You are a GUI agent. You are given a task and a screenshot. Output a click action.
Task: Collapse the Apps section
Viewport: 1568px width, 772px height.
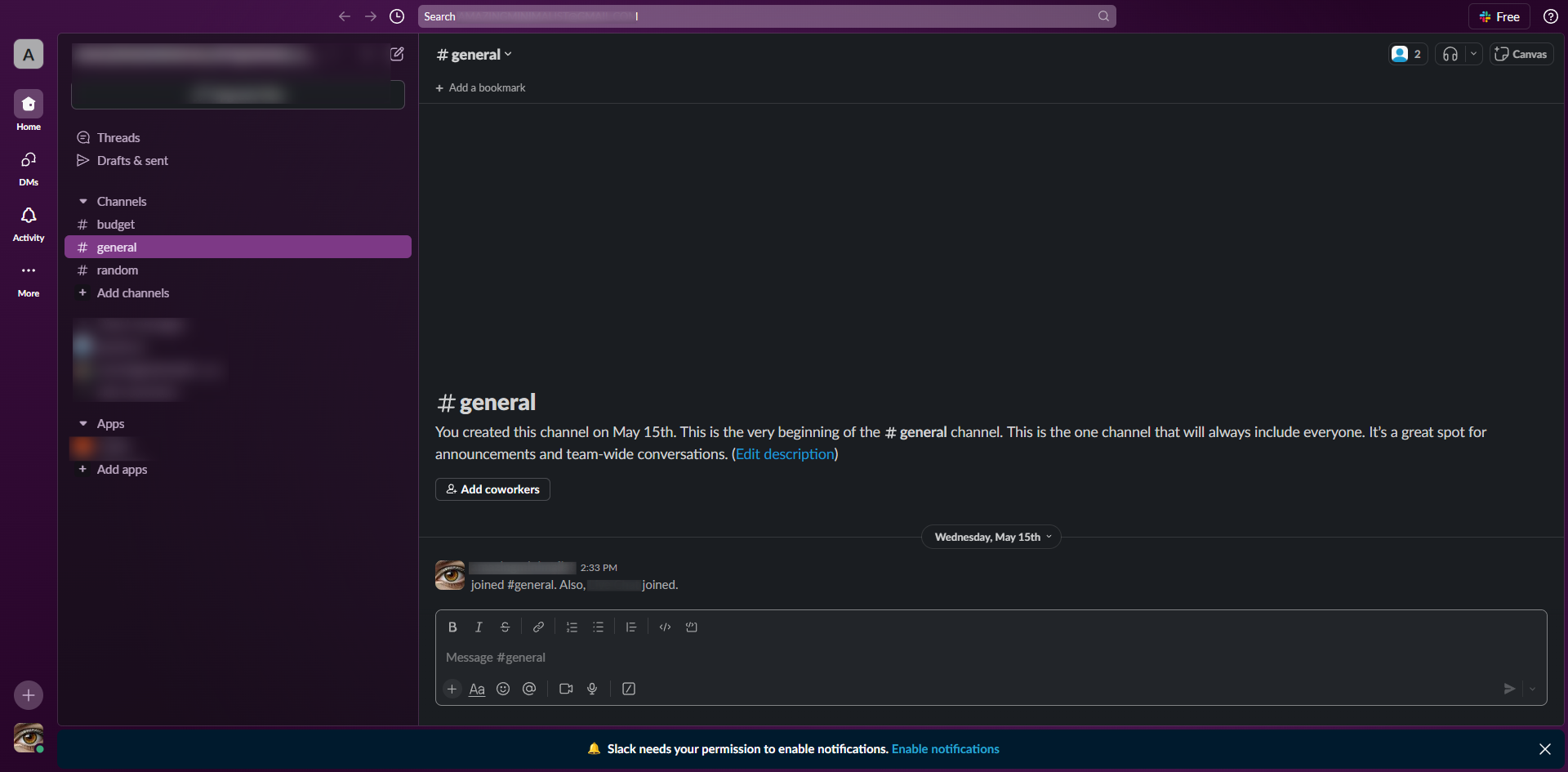83,424
